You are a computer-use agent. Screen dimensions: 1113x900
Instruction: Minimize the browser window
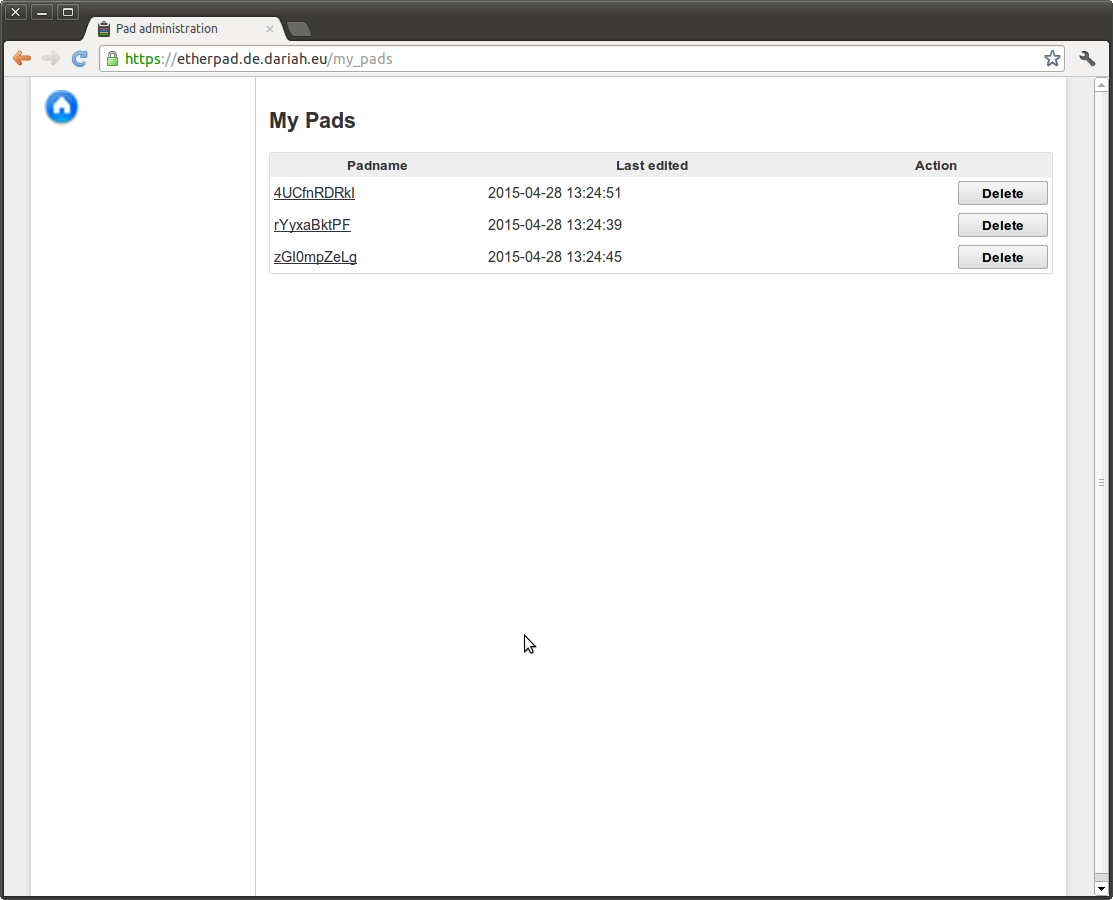point(42,12)
